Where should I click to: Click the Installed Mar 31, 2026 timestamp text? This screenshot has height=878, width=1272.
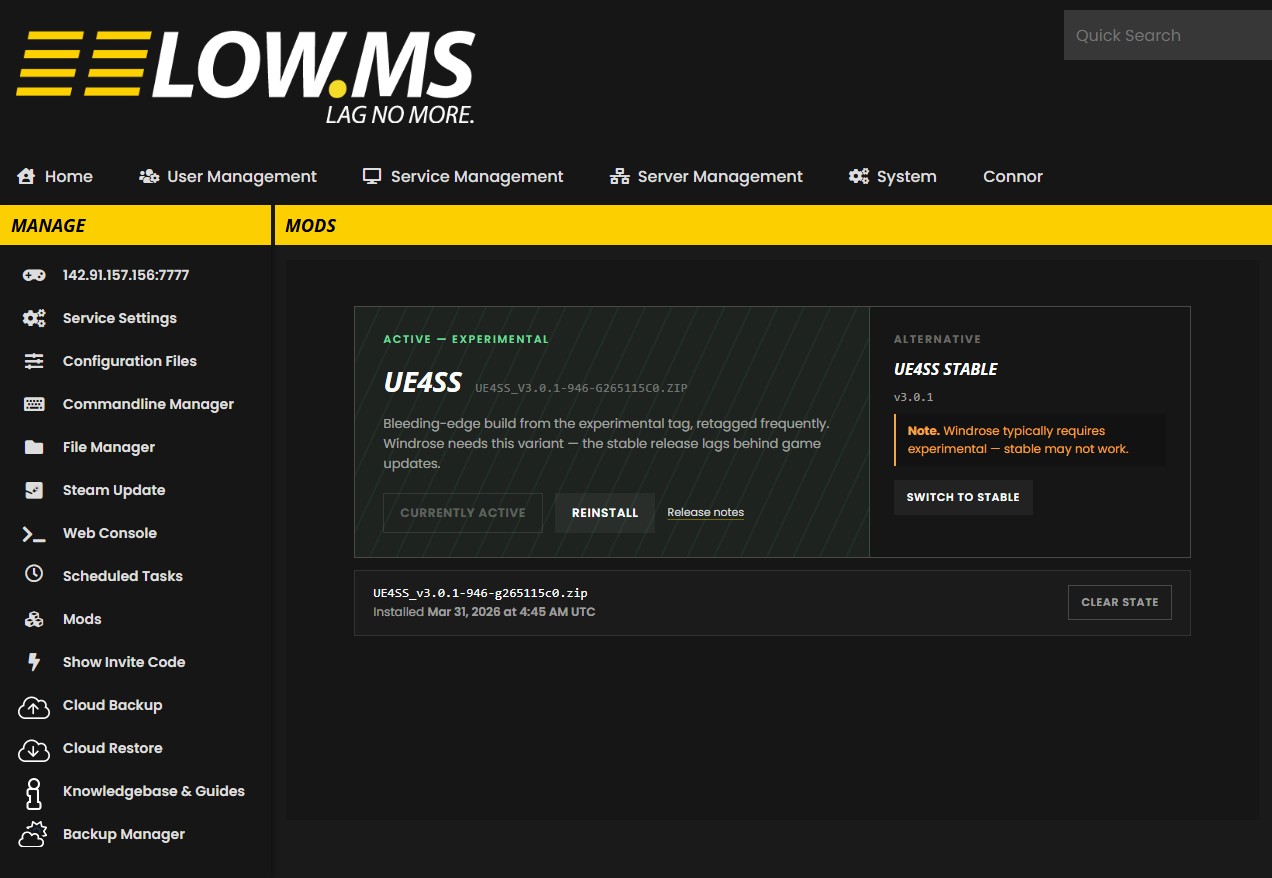click(484, 611)
